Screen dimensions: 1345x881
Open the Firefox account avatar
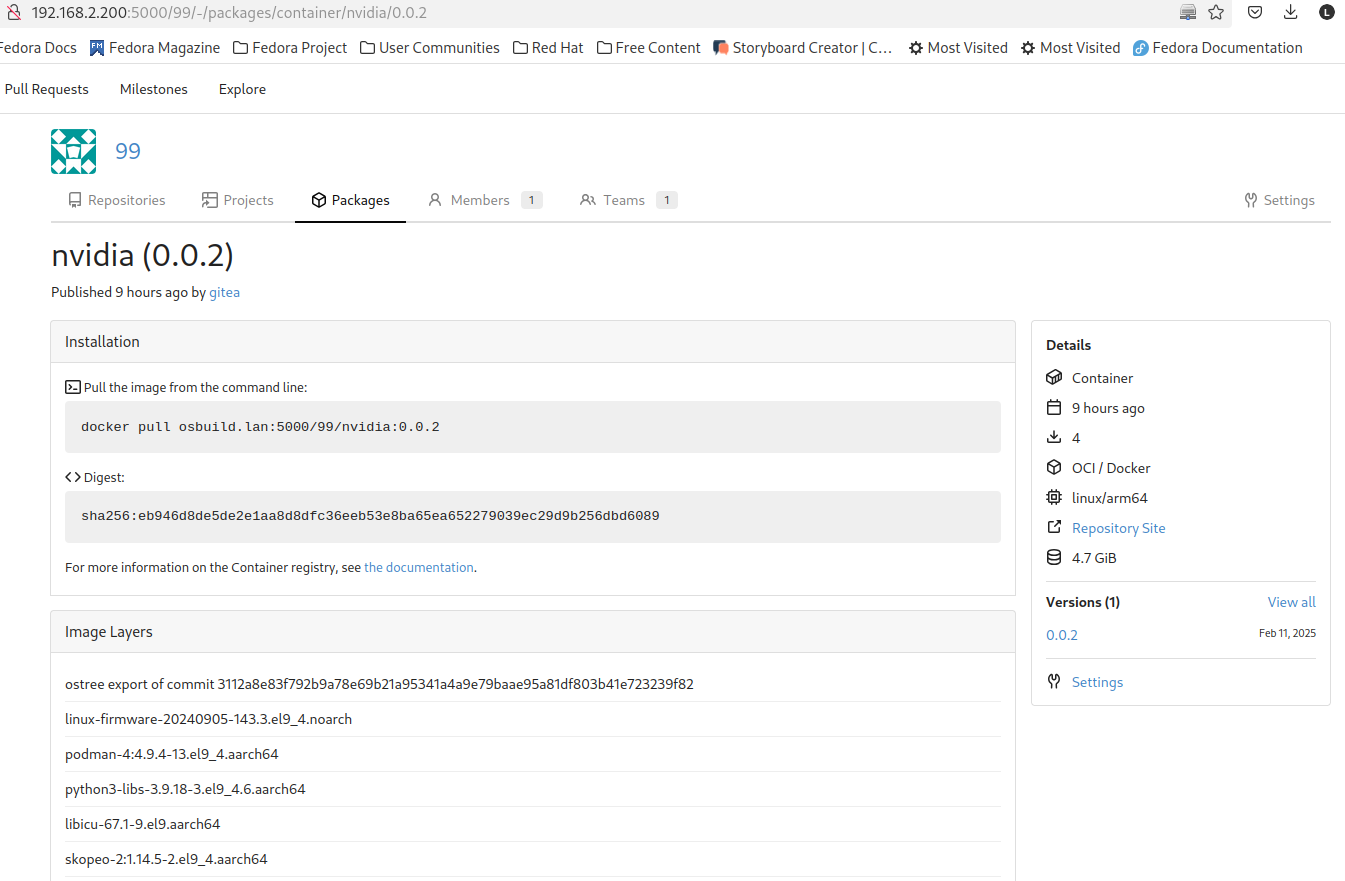(x=1326, y=12)
